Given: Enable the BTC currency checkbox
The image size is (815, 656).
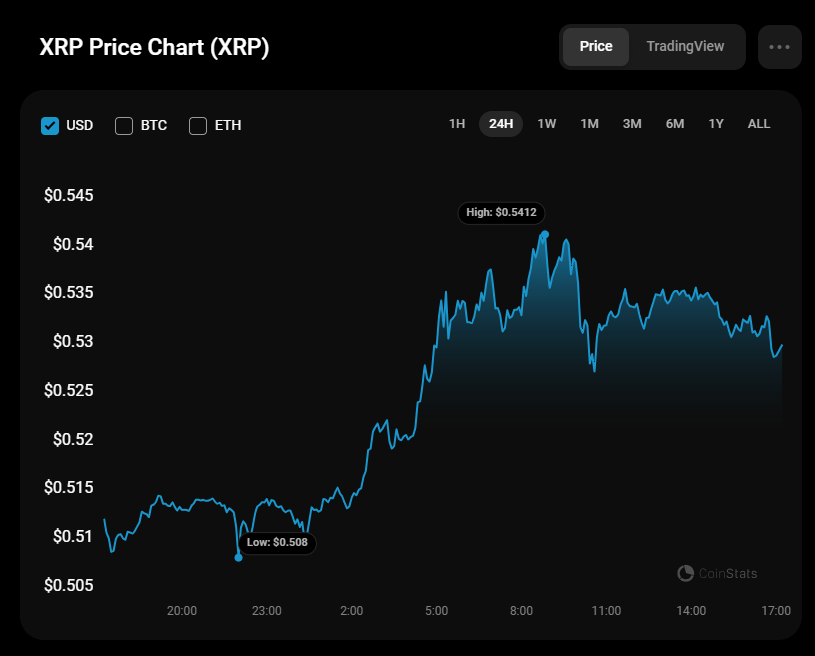Looking at the screenshot, I should tap(124, 125).
